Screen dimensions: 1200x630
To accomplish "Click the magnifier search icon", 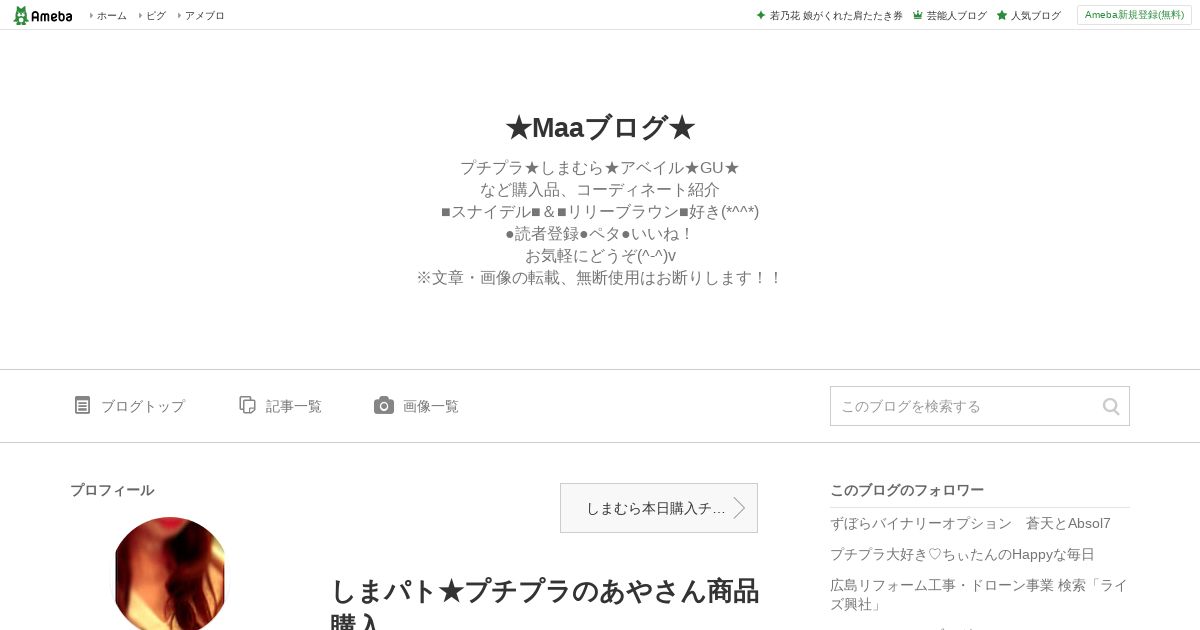I will (x=1111, y=406).
